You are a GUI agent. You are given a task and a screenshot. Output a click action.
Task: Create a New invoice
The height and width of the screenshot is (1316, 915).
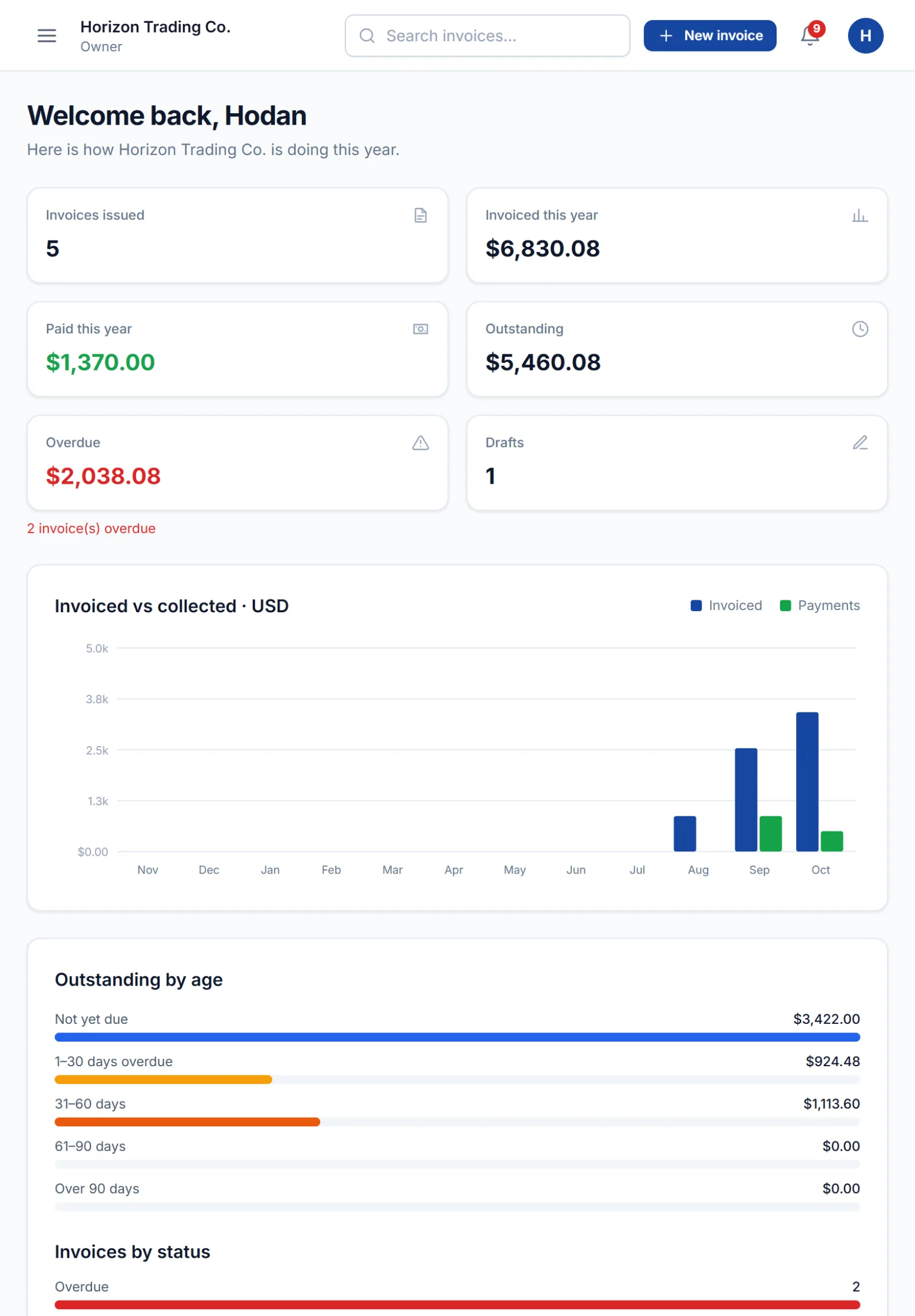click(710, 35)
